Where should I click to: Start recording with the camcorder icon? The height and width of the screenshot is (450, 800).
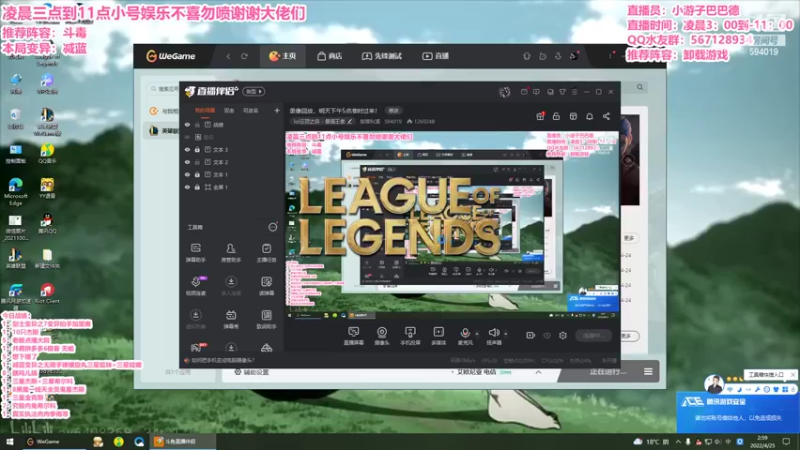click(530, 335)
